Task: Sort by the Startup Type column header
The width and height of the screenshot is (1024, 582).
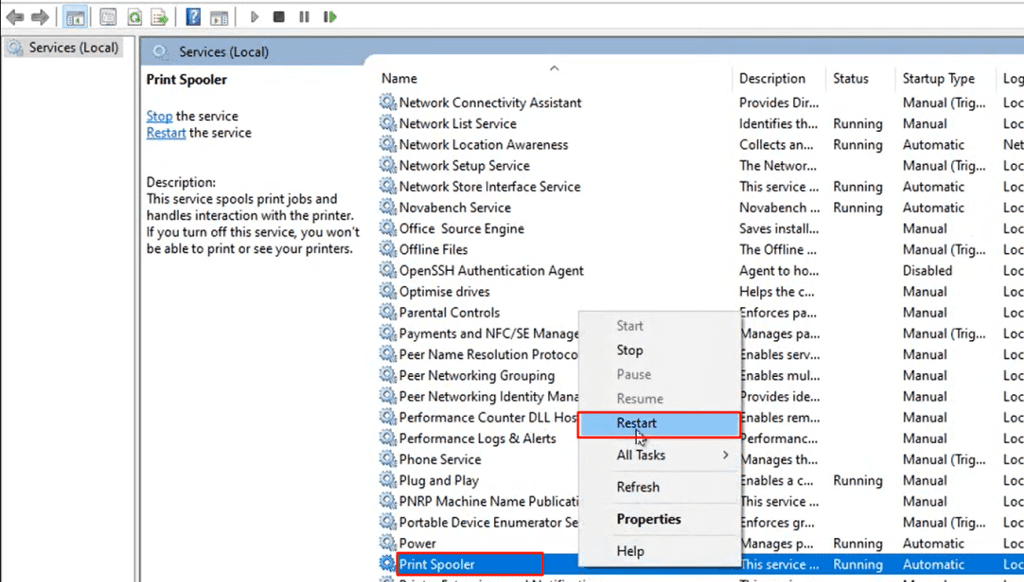Action: click(x=938, y=78)
